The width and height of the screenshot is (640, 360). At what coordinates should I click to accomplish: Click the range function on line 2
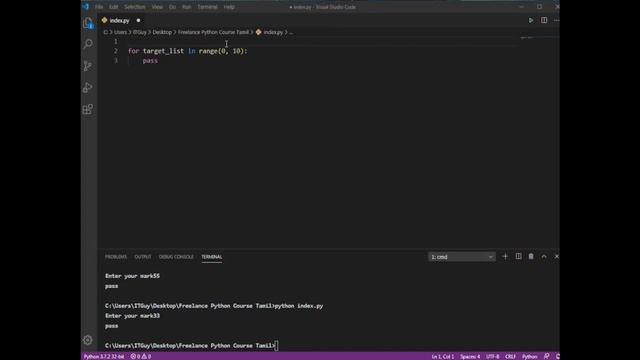(x=208, y=51)
